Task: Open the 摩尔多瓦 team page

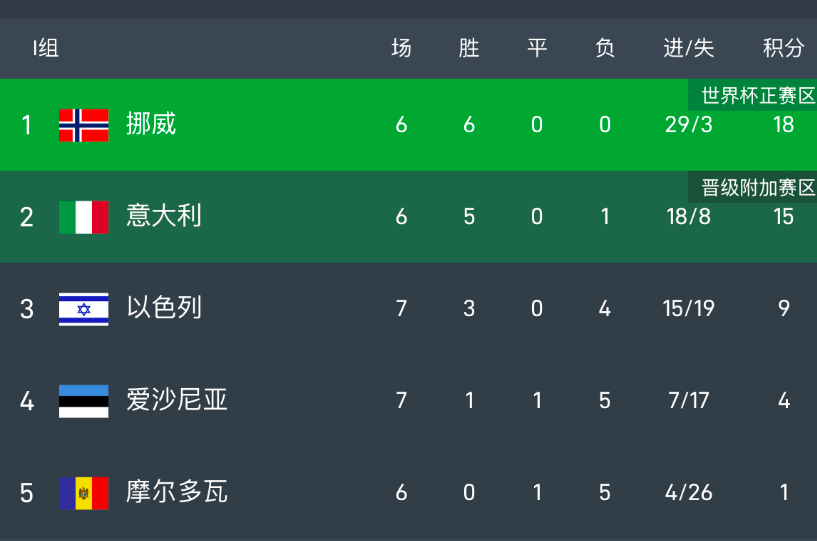Action: [177, 492]
